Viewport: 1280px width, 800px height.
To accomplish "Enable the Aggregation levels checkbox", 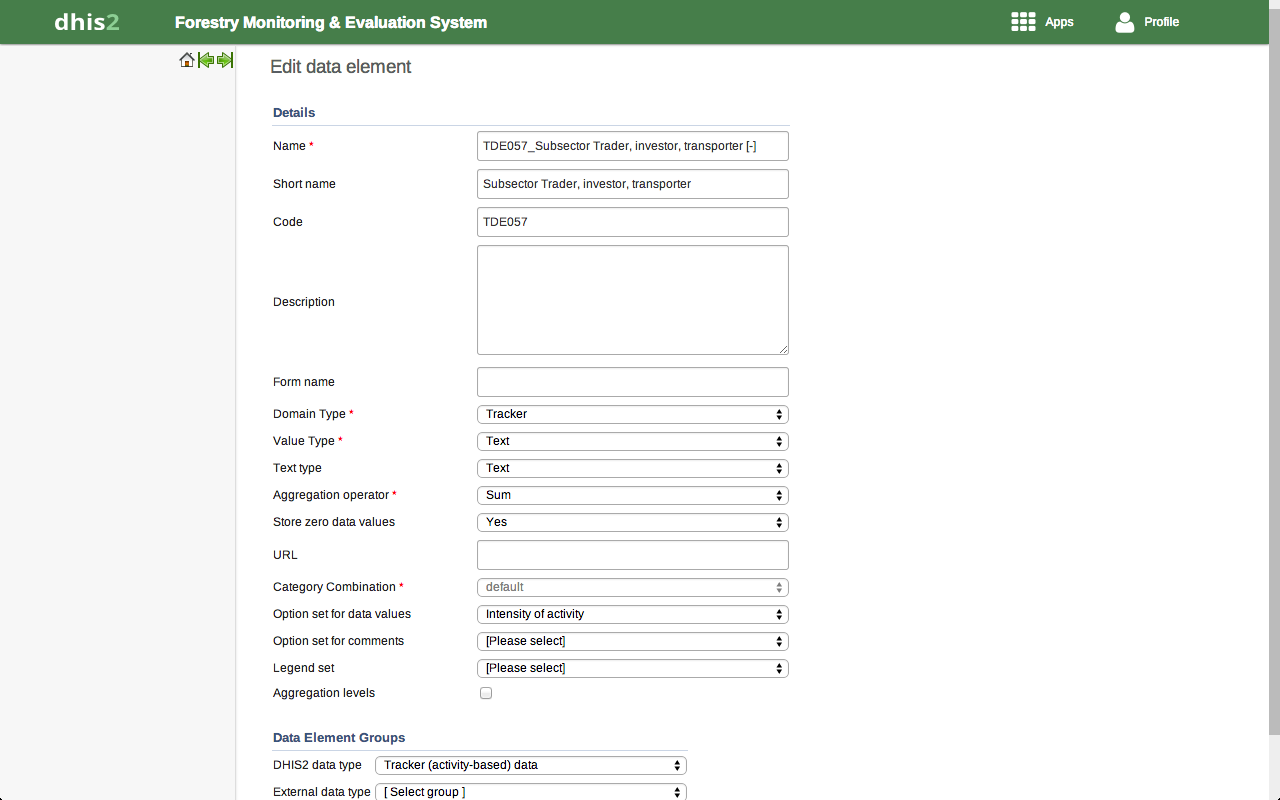I will click(486, 693).
